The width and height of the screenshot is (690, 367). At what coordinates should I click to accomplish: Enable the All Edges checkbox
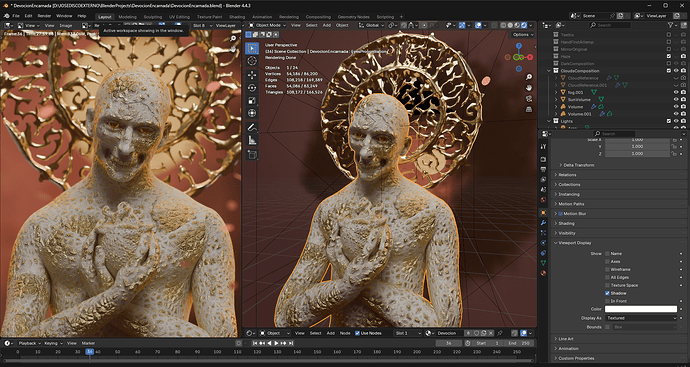point(607,278)
